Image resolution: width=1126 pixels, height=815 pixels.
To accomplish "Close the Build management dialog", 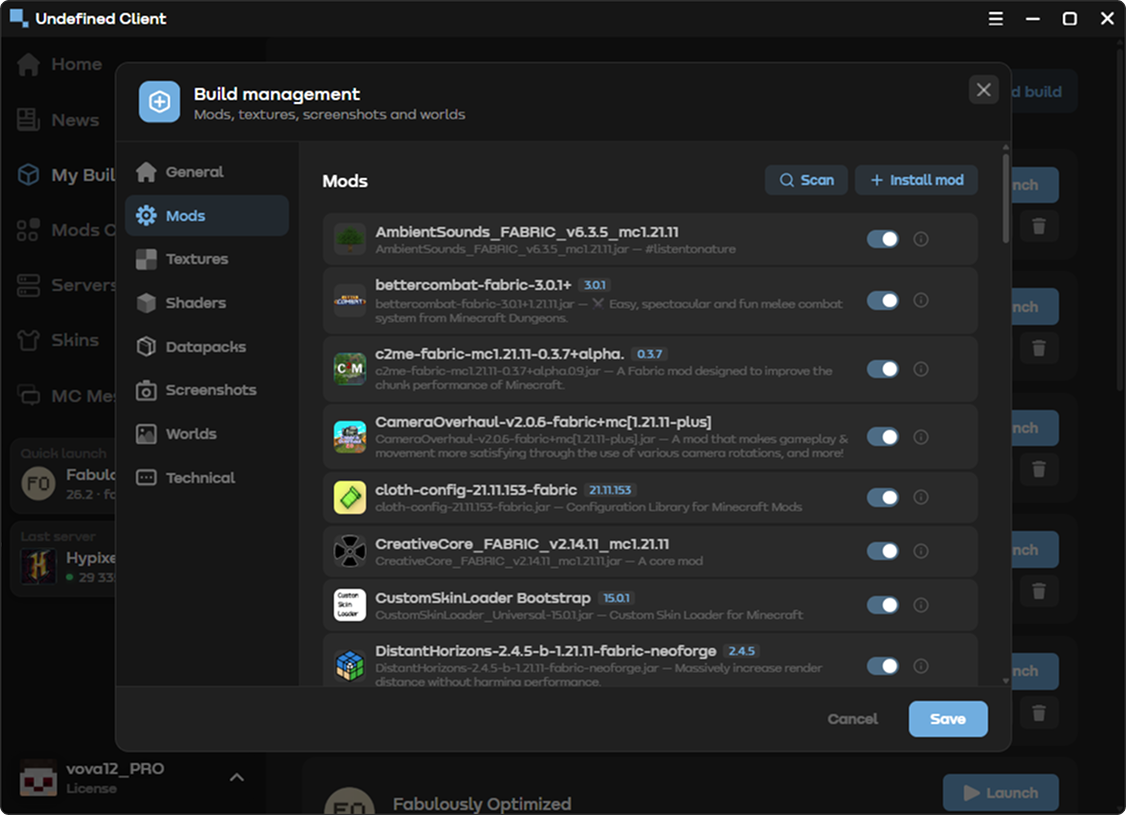I will click(984, 90).
